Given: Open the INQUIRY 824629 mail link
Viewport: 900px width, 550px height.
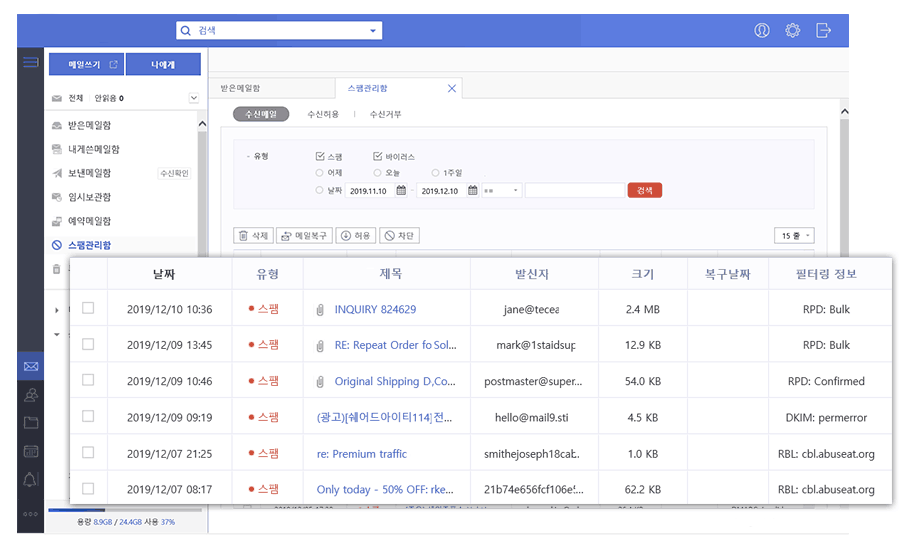Looking at the screenshot, I should click(x=375, y=309).
